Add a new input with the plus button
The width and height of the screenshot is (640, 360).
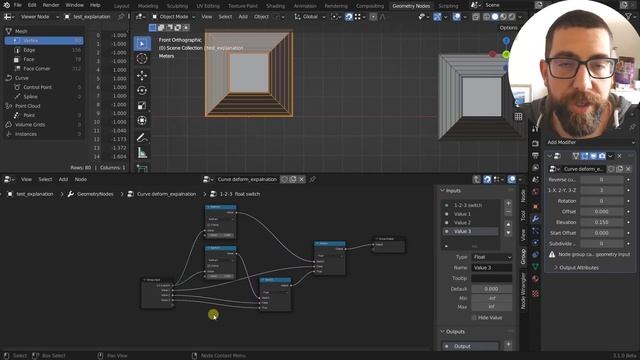[x=508, y=203]
